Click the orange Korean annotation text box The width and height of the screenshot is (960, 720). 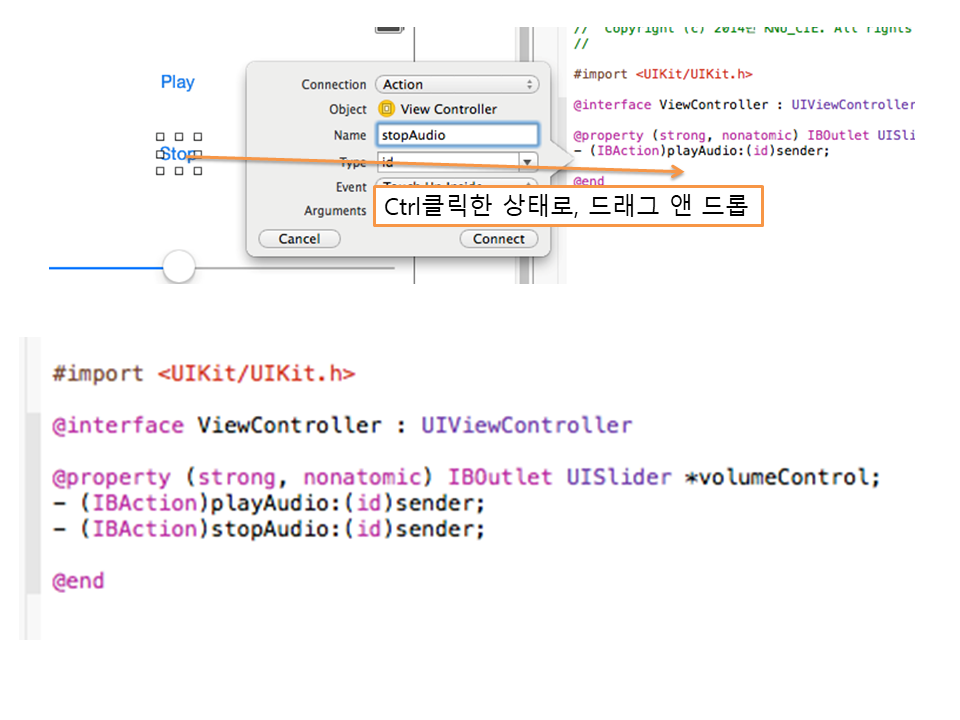pos(567,206)
